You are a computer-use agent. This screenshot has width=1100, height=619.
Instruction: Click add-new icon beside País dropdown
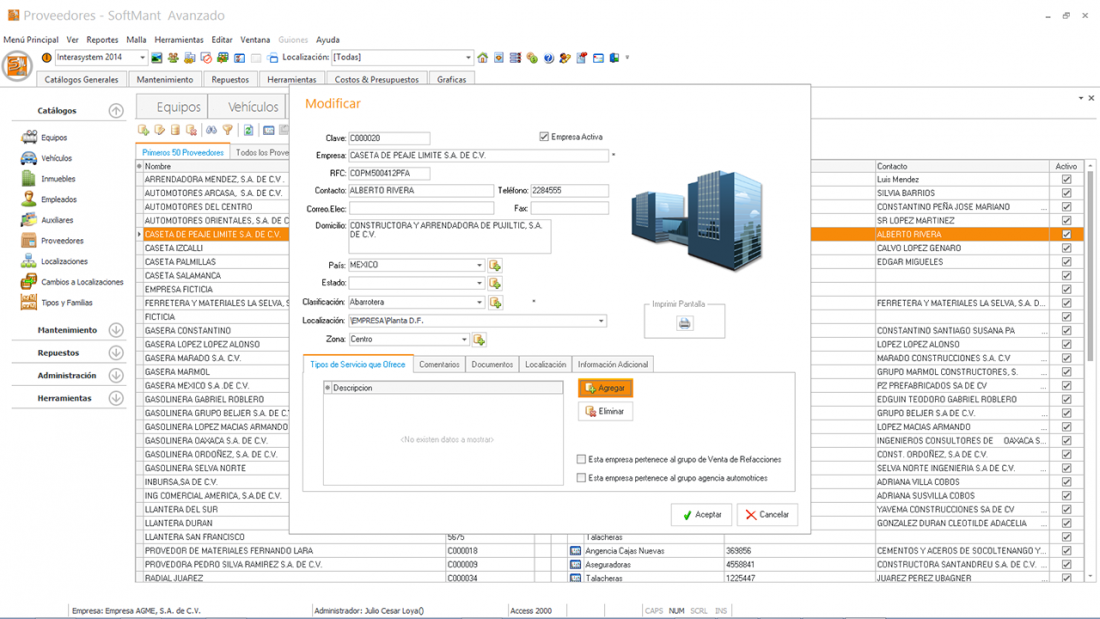(495, 266)
